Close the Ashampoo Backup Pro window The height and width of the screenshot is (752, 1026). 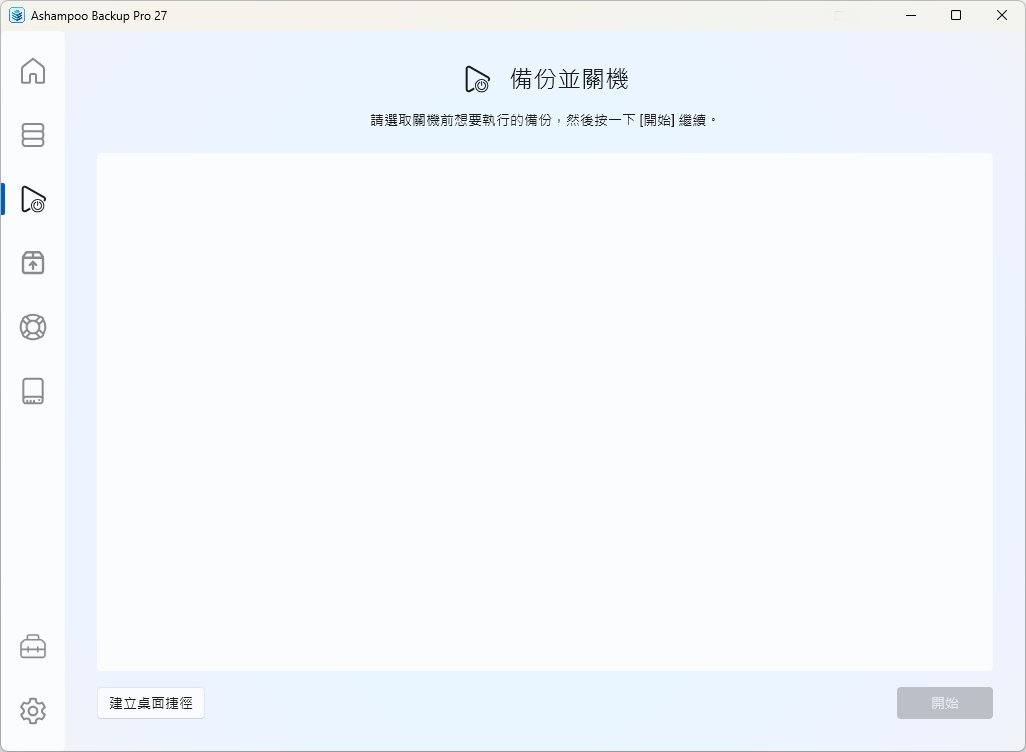1002,15
